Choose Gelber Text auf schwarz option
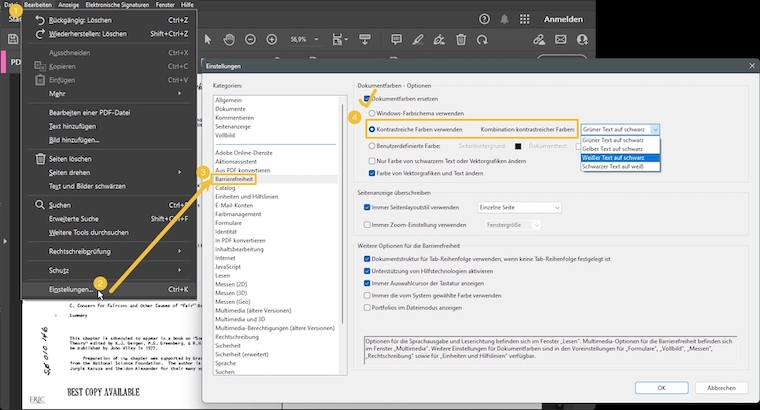 click(x=620, y=149)
